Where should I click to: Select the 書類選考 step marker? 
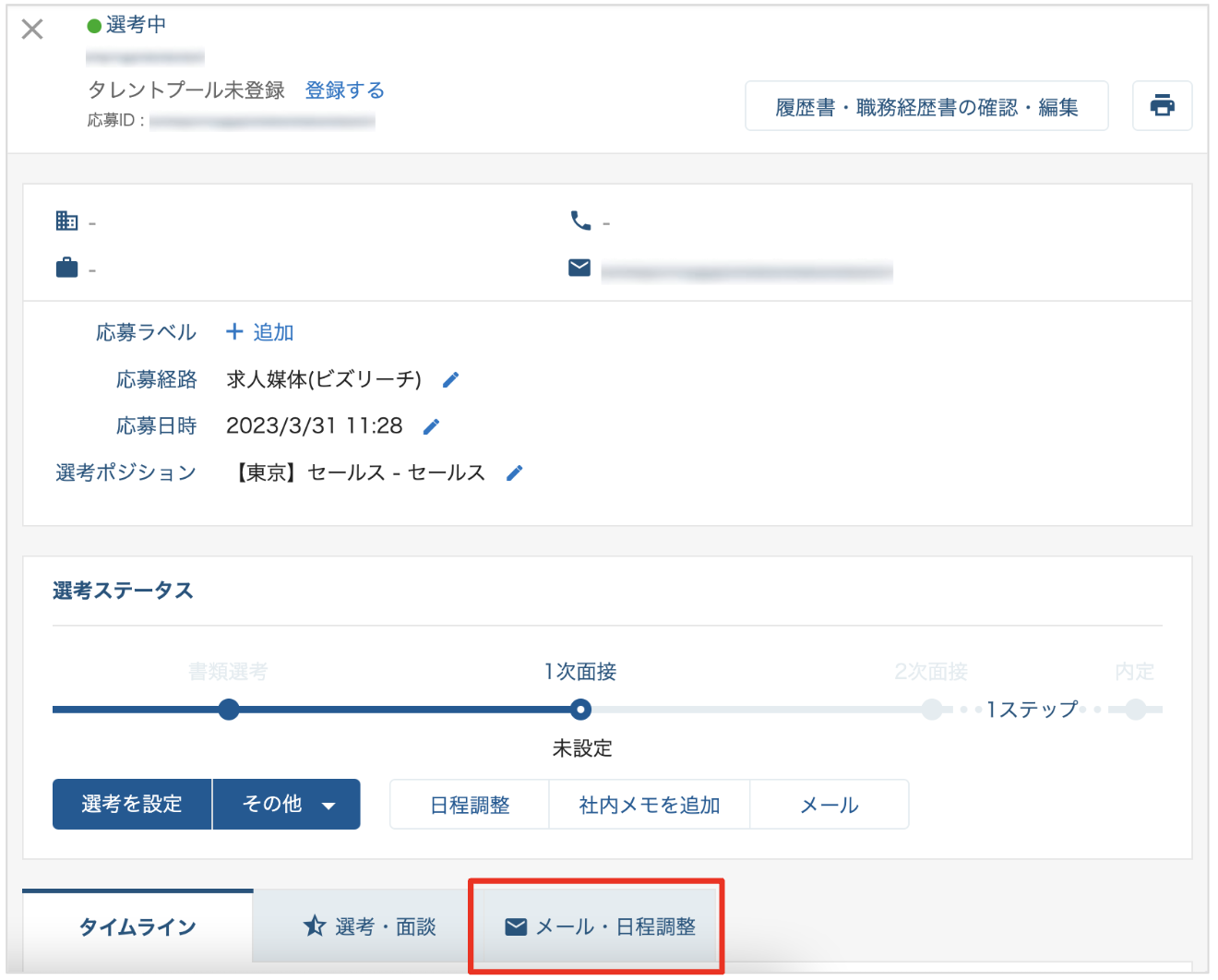pyautogui.click(x=229, y=710)
